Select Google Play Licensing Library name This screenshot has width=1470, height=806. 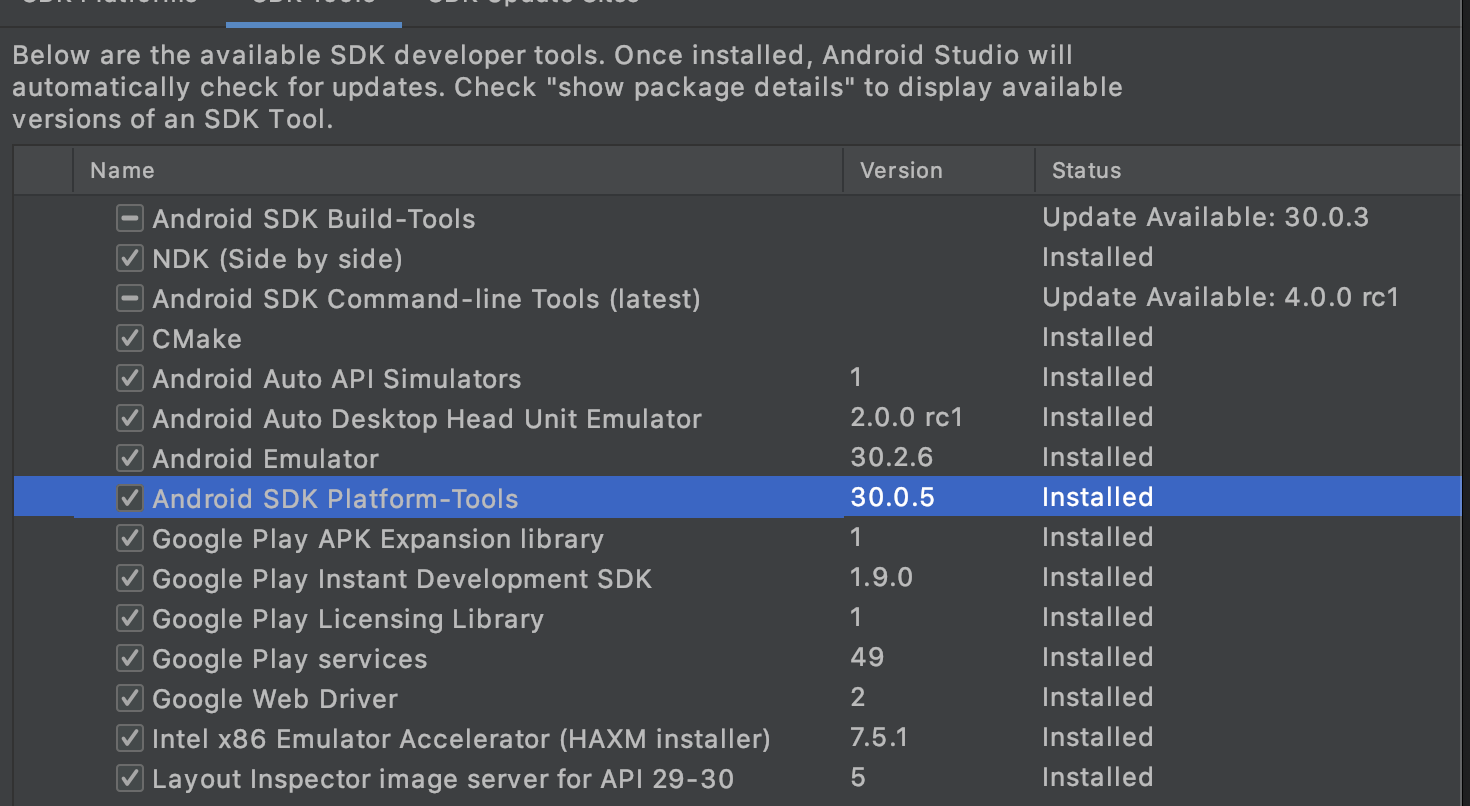(348, 619)
